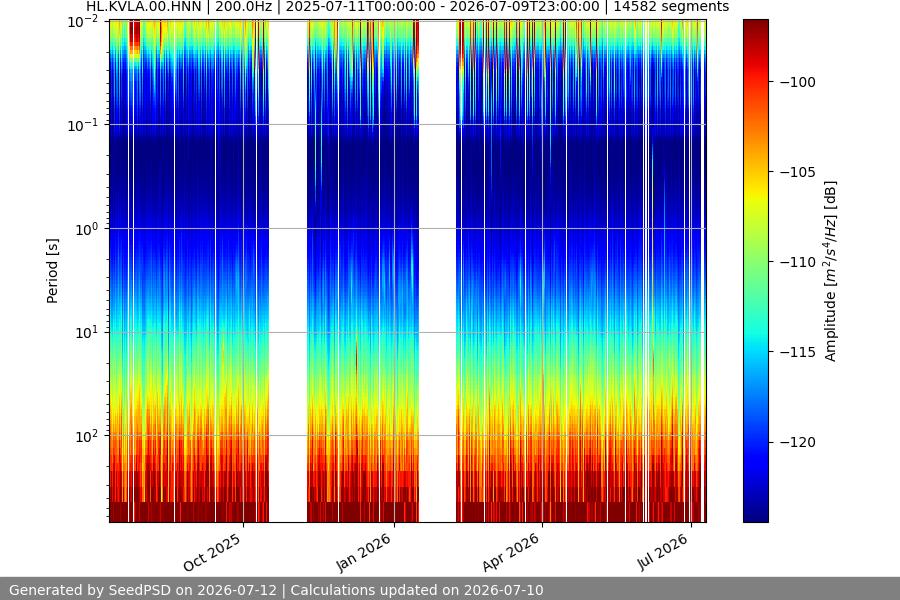Click the 'Apr 2026' x-axis label
The width and height of the screenshot is (900, 600).
[x=511, y=552]
